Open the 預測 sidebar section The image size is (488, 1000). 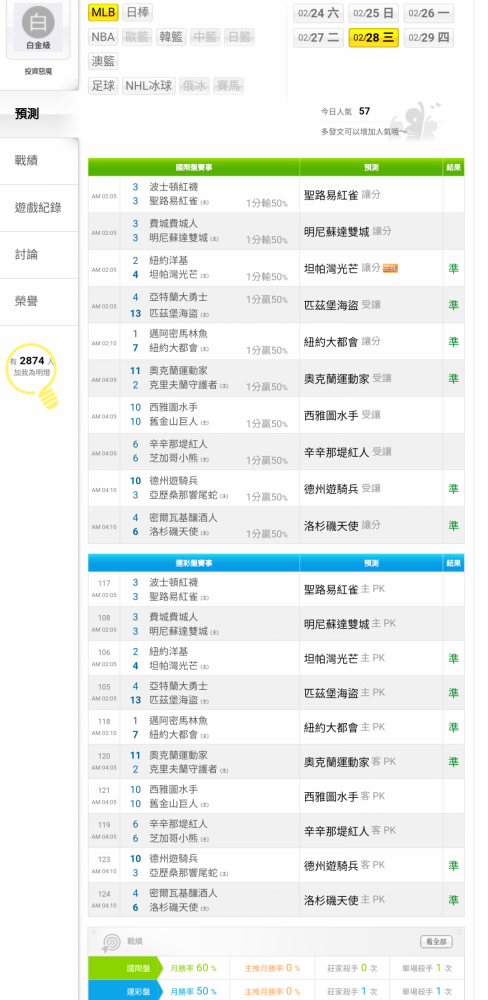tap(40, 114)
